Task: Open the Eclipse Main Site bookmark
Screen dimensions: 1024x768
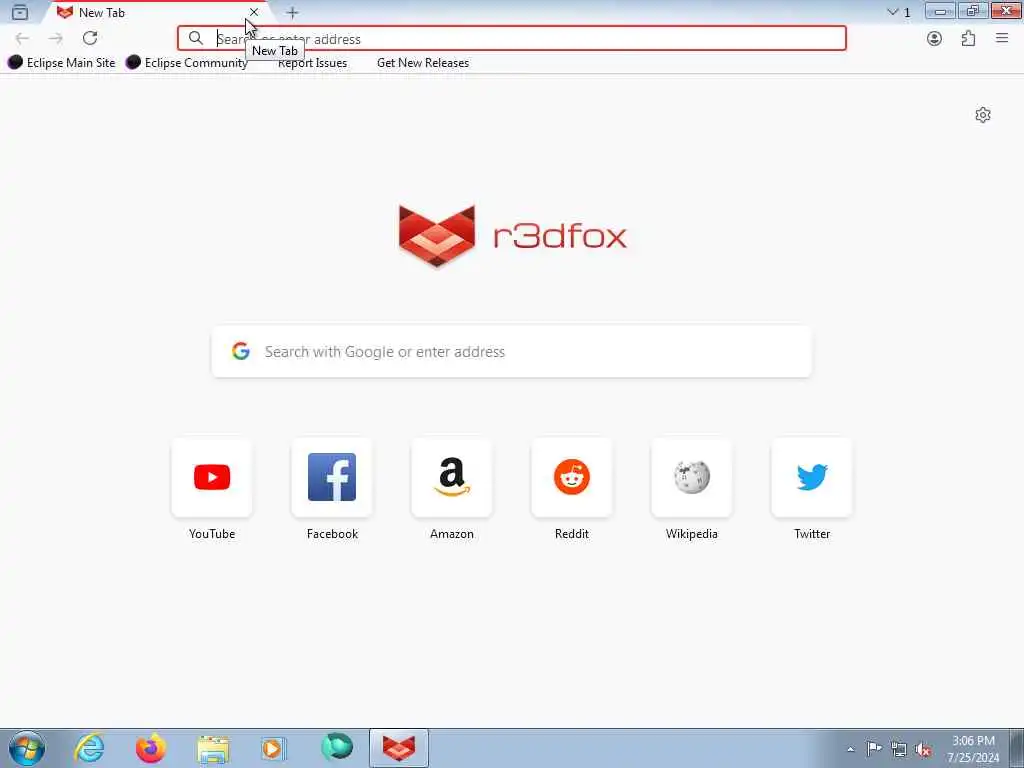Action: [x=62, y=63]
